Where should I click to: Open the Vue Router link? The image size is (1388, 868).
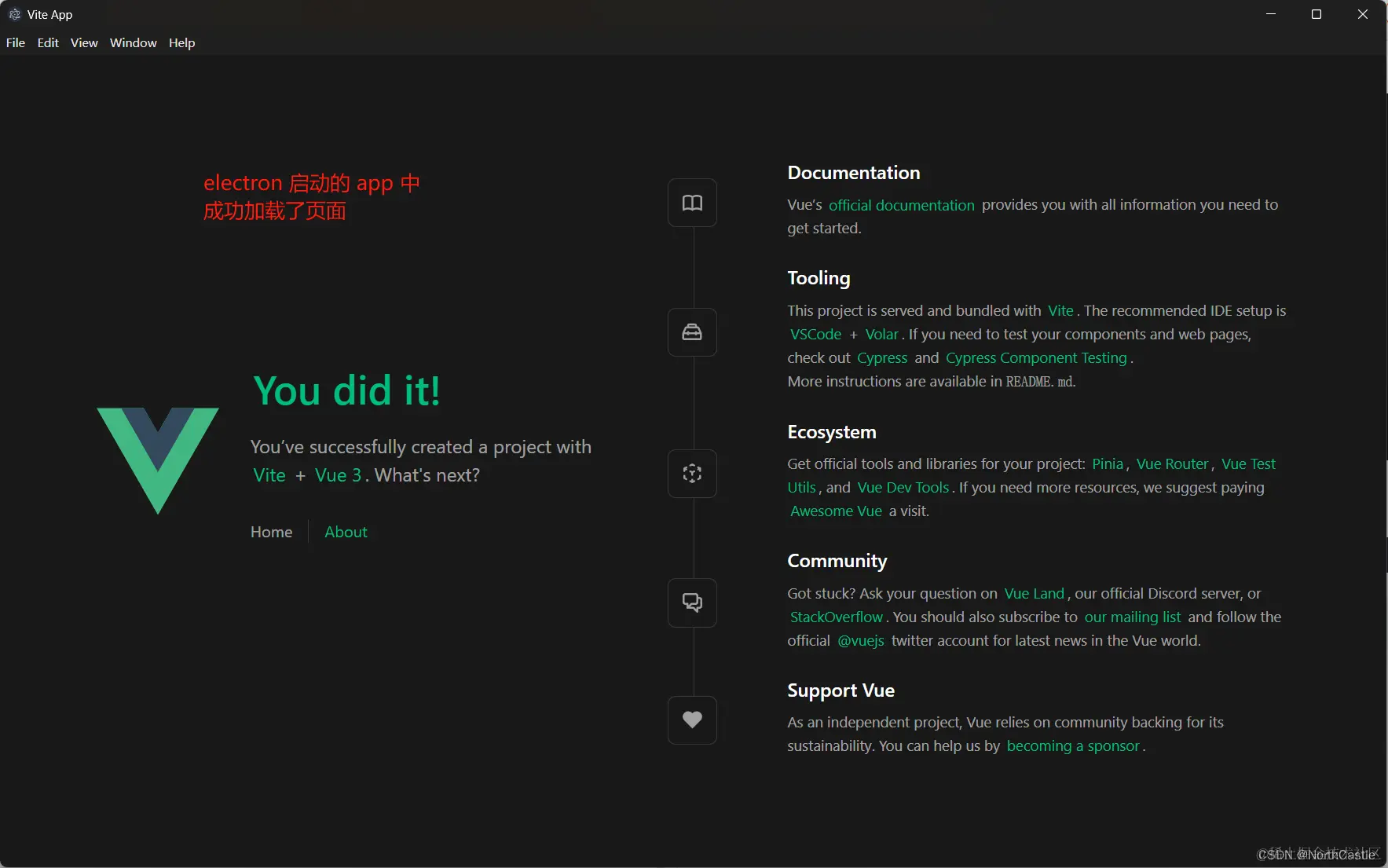click(1172, 463)
